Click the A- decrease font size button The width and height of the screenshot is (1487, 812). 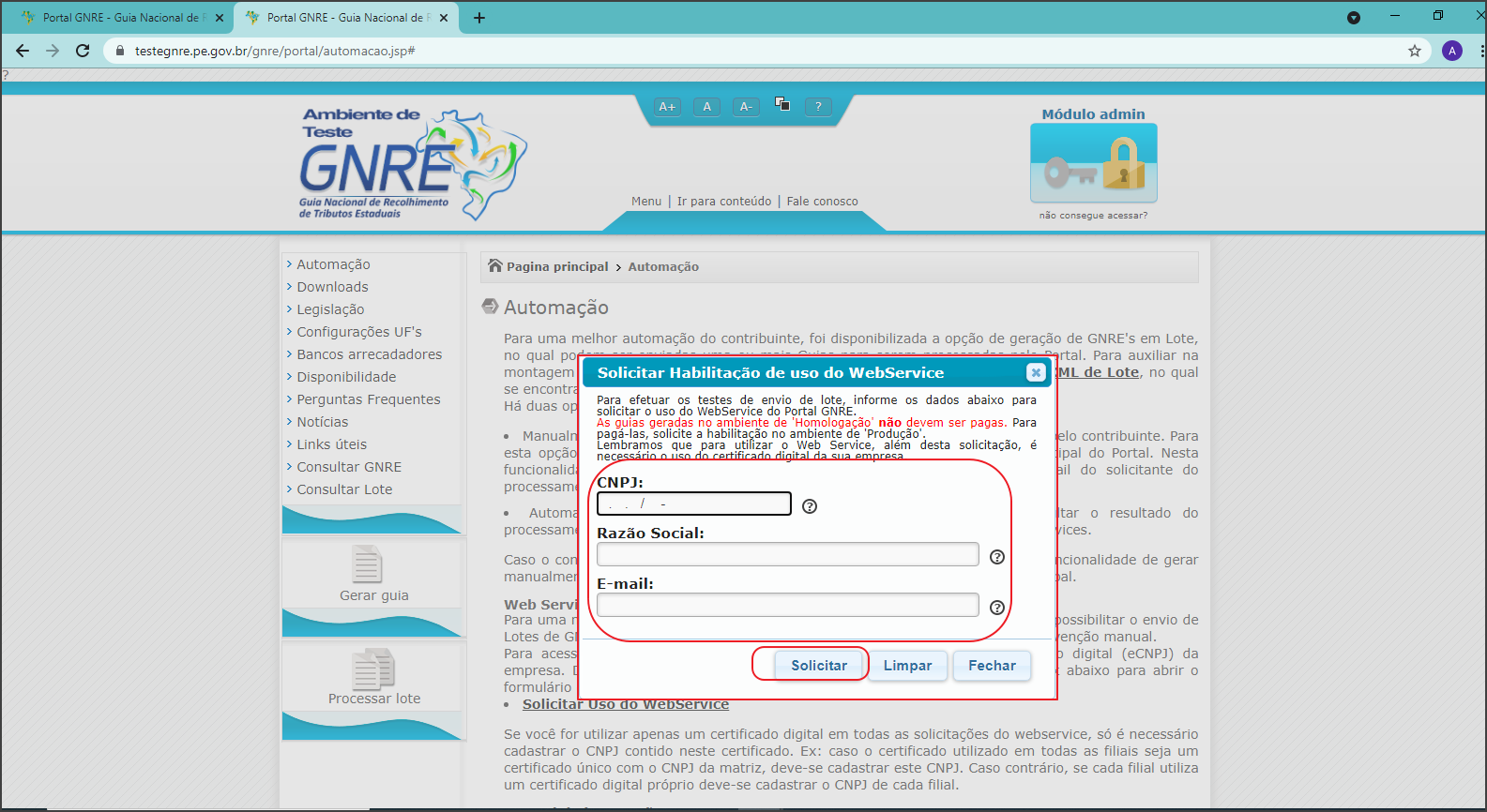[x=746, y=107]
